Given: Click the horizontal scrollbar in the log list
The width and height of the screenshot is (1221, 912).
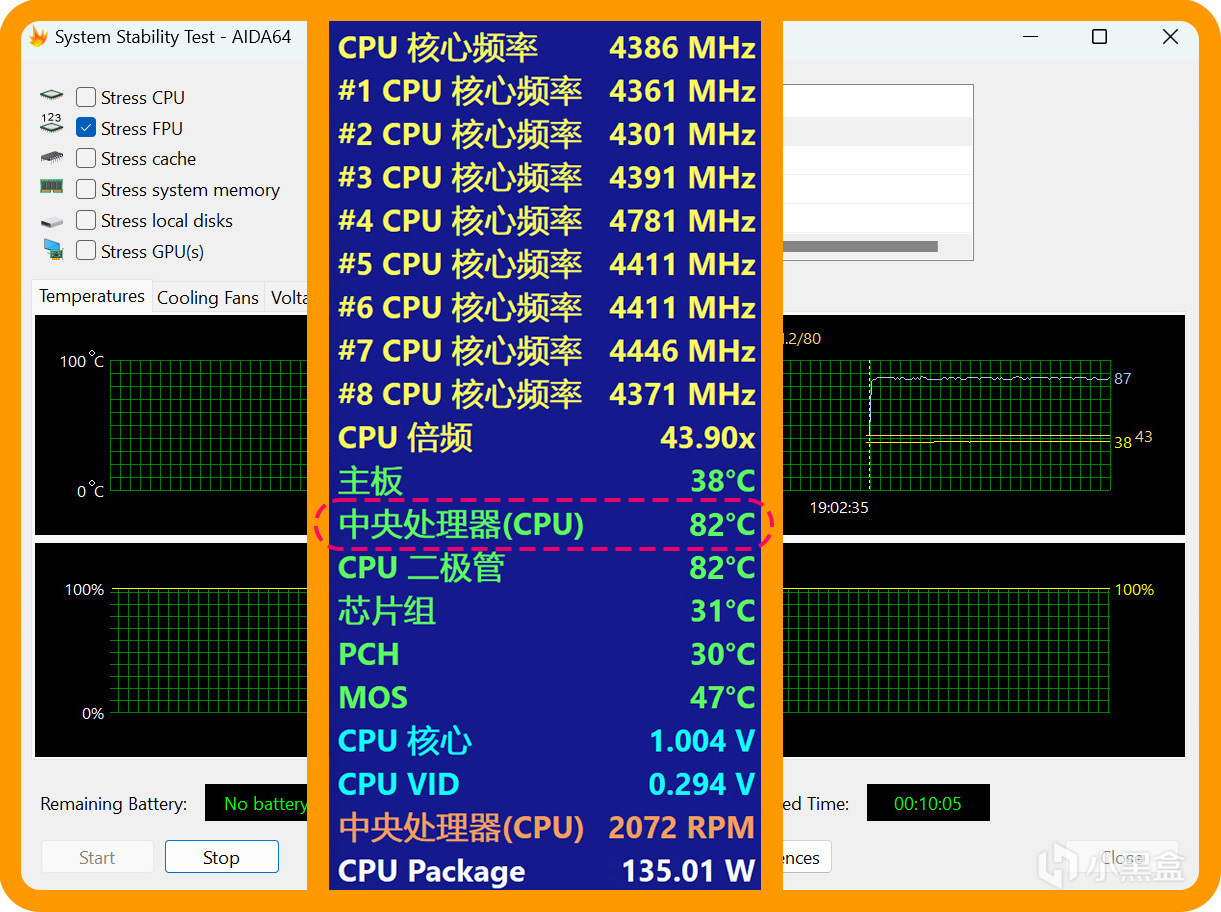Looking at the screenshot, I should pos(860,246).
